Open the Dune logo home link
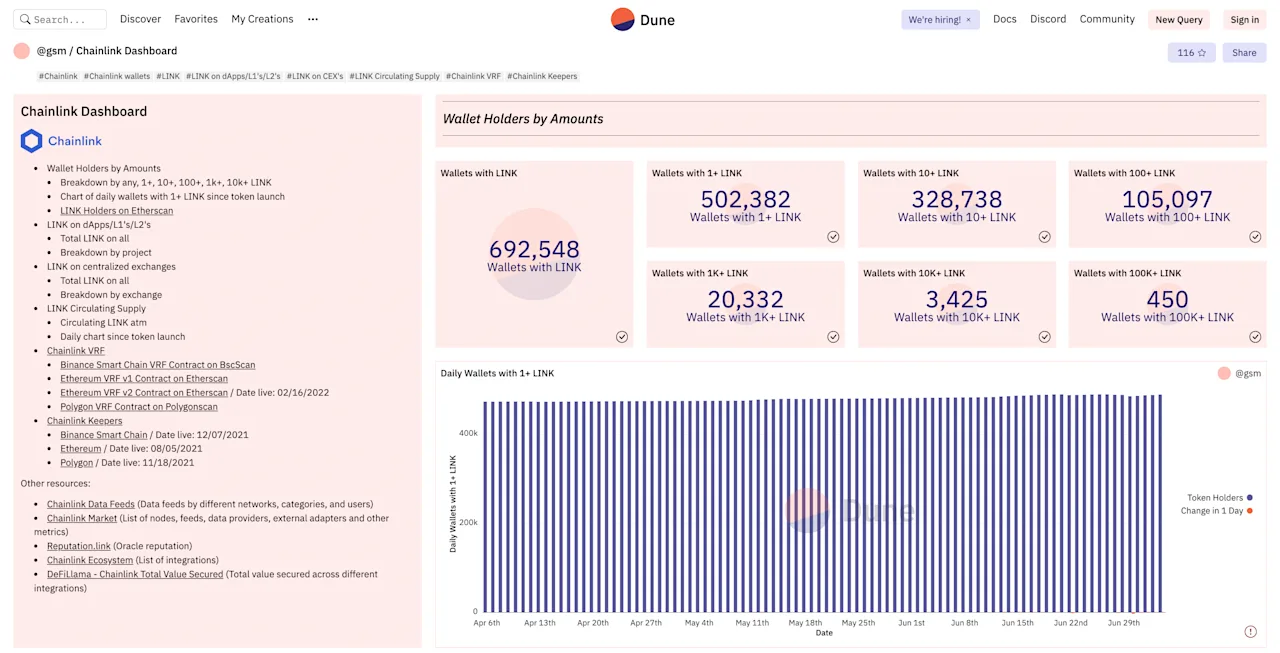 (x=642, y=19)
